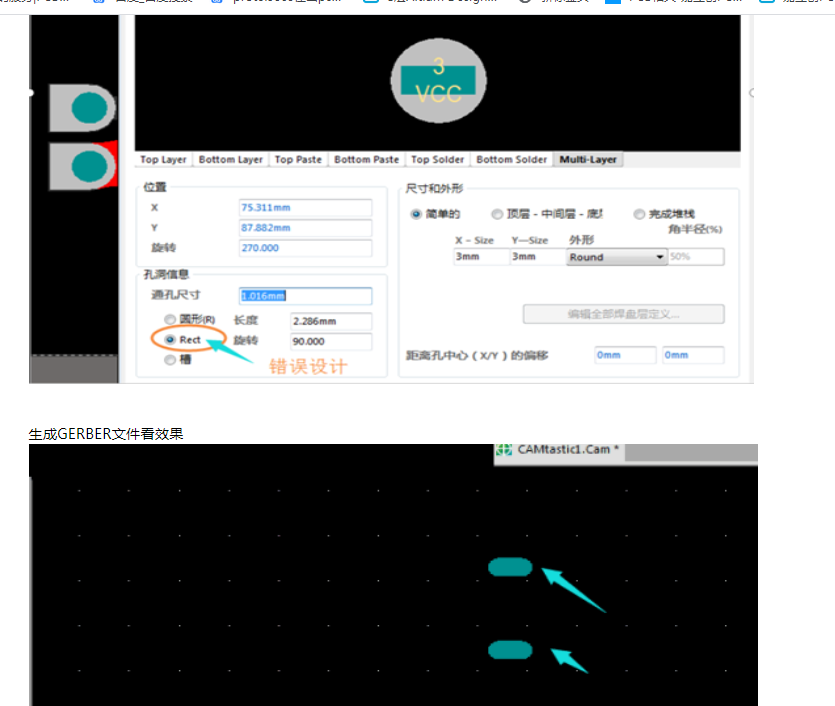Open the Bottom Solder tab
This screenshot has width=835, height=706.
[511, 160]
